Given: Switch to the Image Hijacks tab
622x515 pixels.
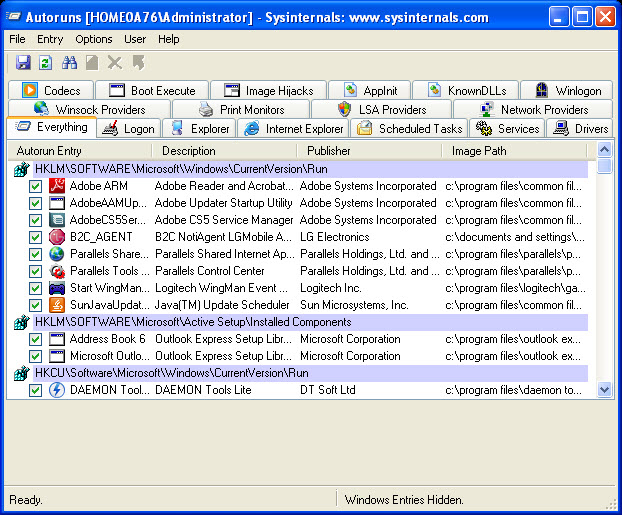Looking at the screenshot, I should (269, 90).
